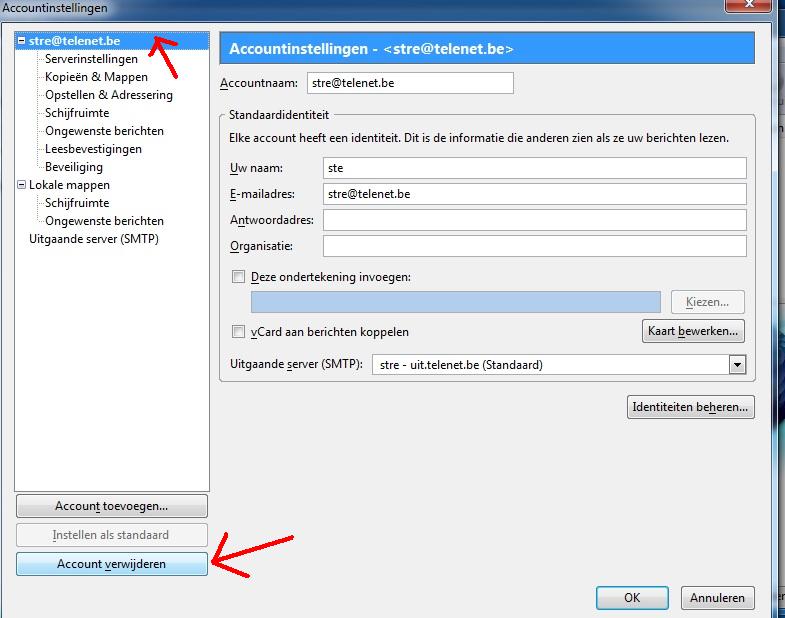Open Ongewenste berichten under stre@telenet.be
This screenshot has height=618, width=785.
coord(104,131)
